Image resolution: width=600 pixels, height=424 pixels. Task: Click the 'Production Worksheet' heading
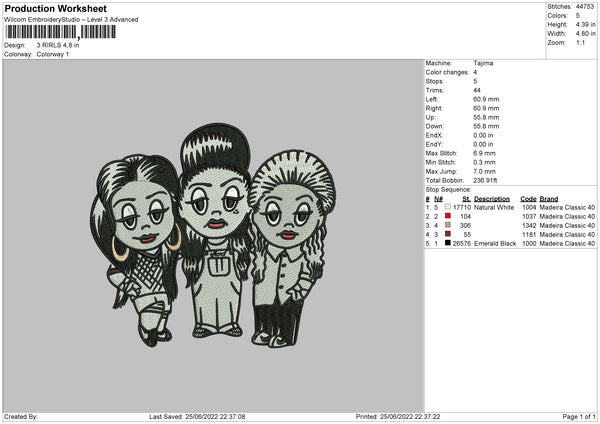55,8
